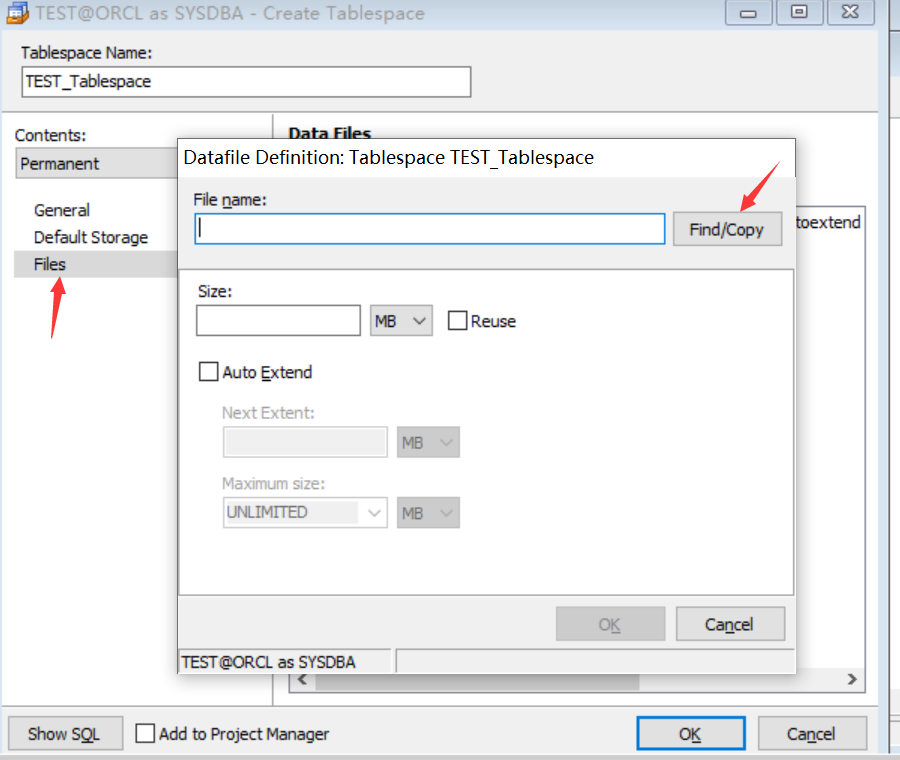900x760 pixels.
Task: Click the horizontal scrollbar thumb in Data Files
Action: click(478, 682)
